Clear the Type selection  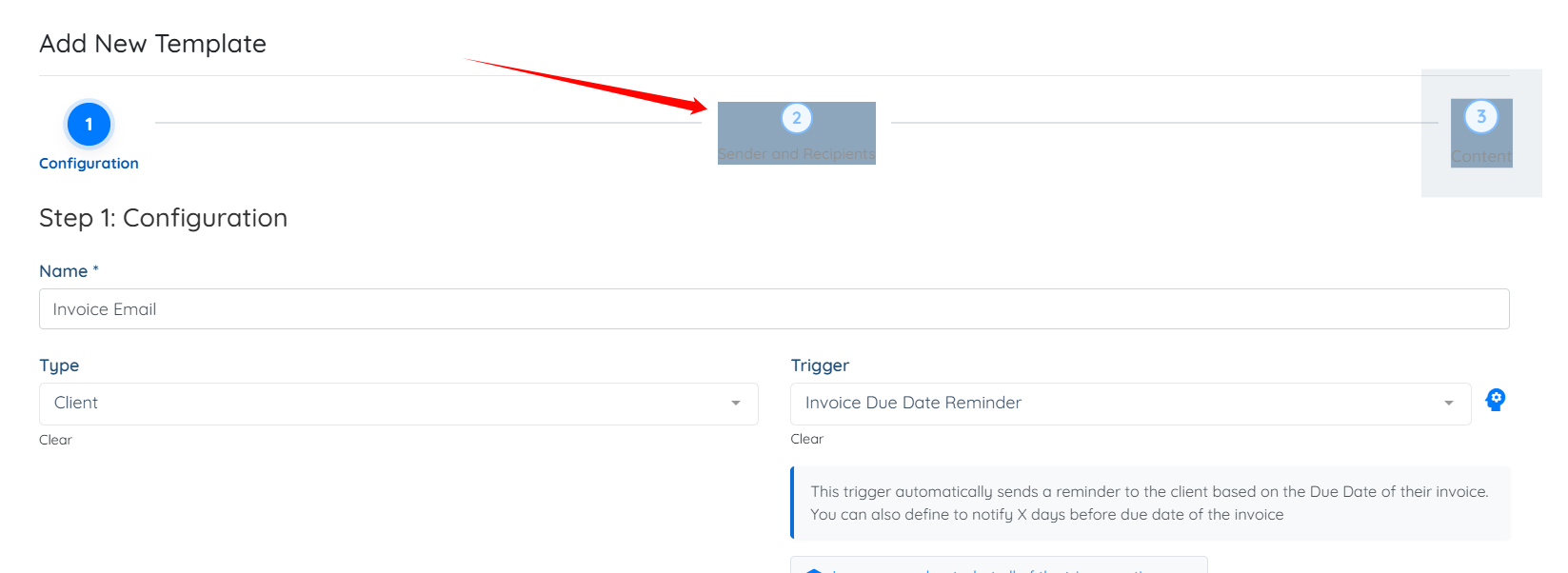(x=55, y=440)
